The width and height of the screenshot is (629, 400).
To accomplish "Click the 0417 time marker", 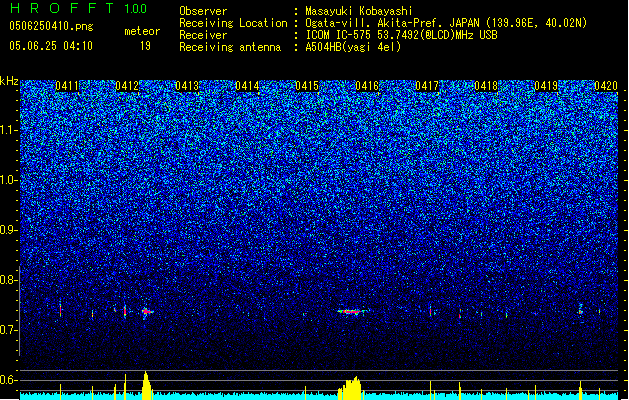I will pos(427,86).
